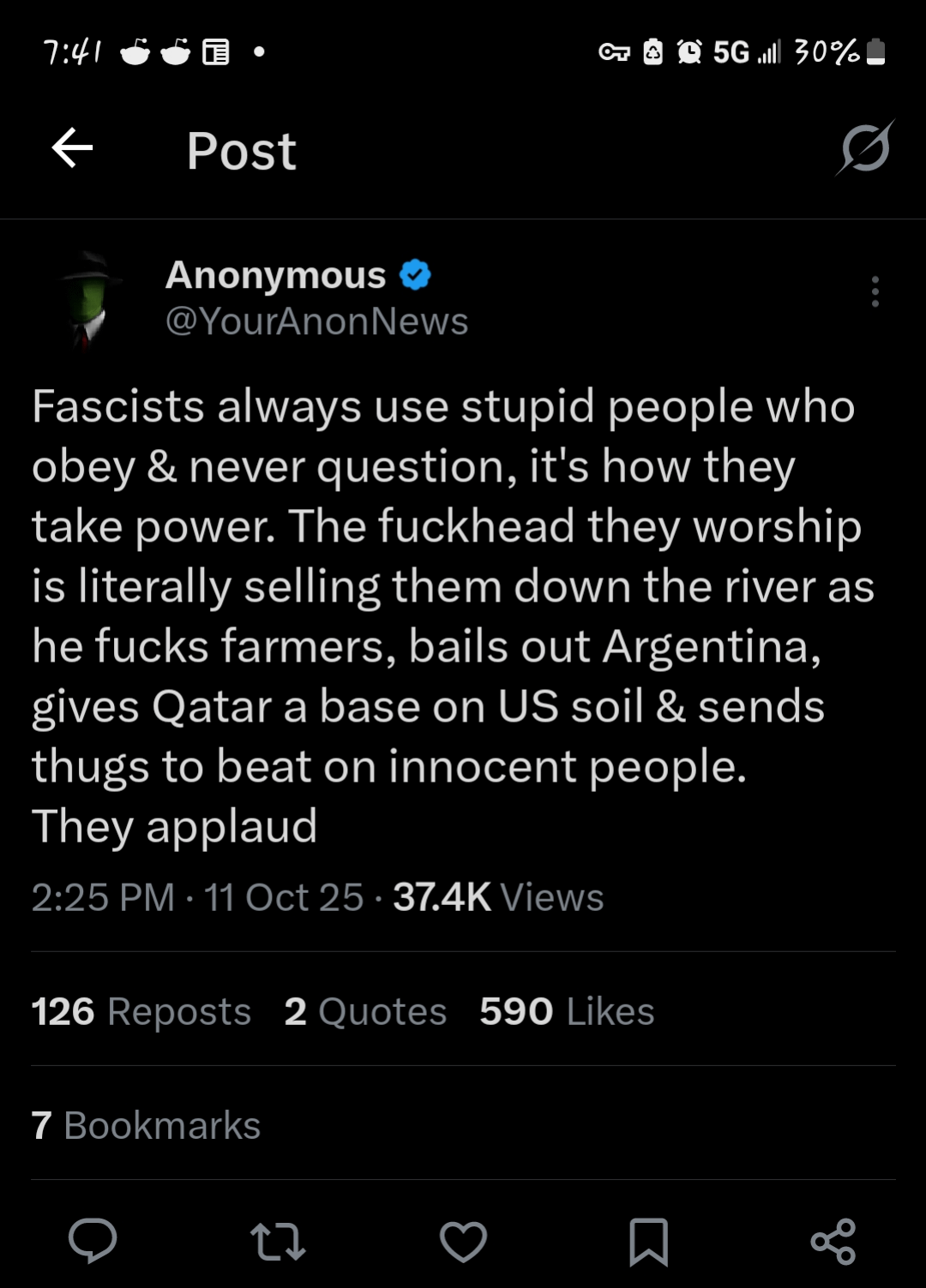Tap the alarm icon in status bar
Image resolution: width=926 pixels, height=1288 pixels.
[x=689, y=52]
